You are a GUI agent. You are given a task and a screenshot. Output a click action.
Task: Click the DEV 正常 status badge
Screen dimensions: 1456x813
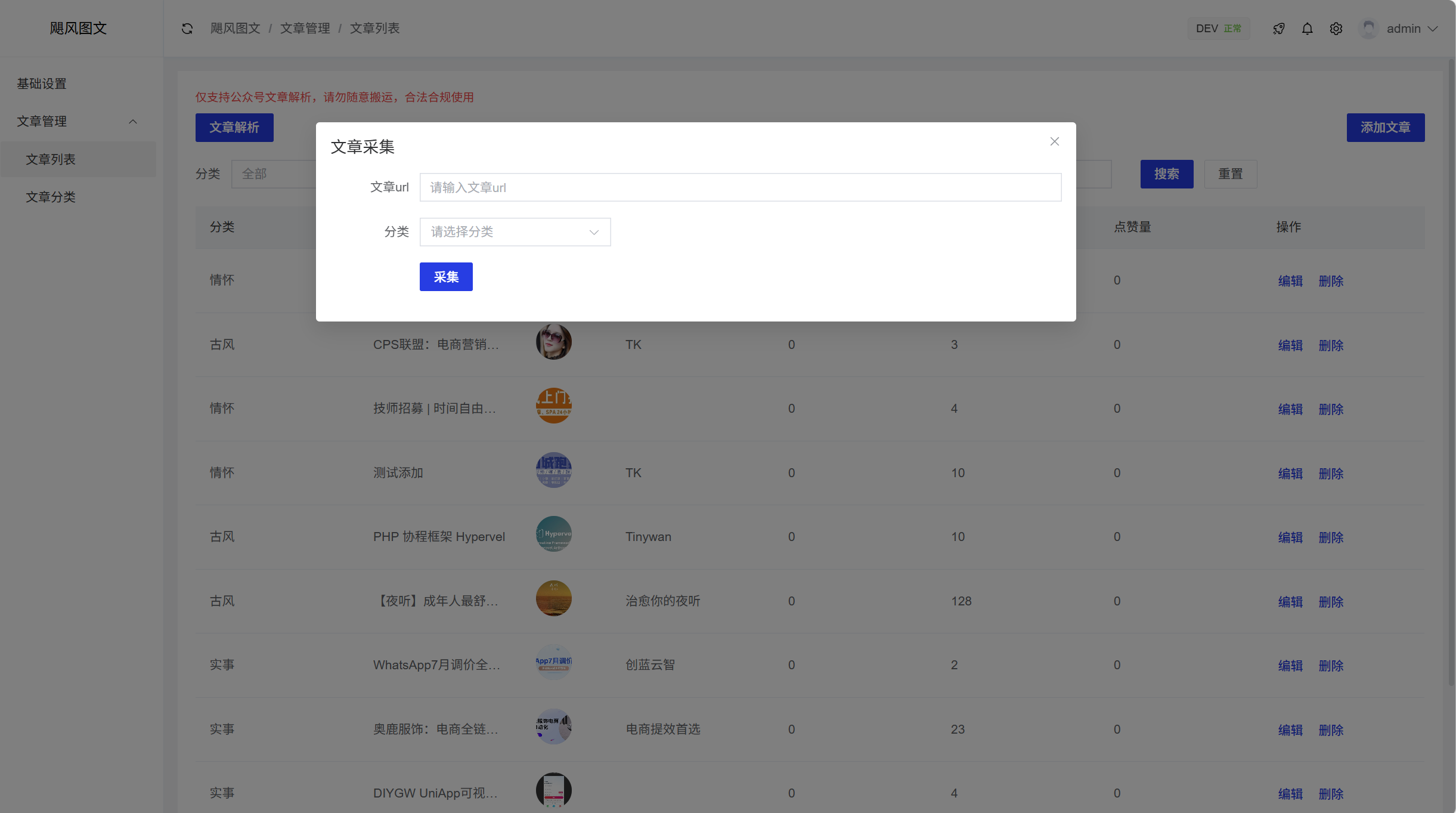point(1219,28)
